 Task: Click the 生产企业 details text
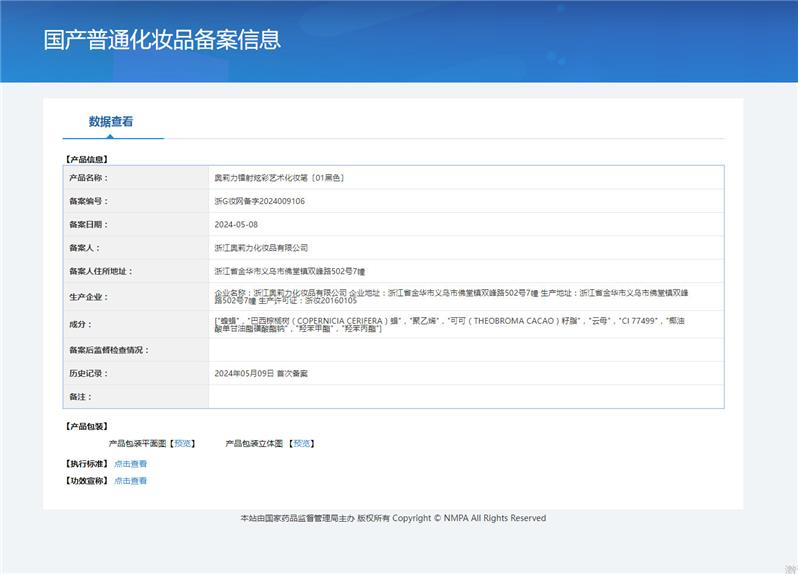pyautogui.click(x=452, y=296)
